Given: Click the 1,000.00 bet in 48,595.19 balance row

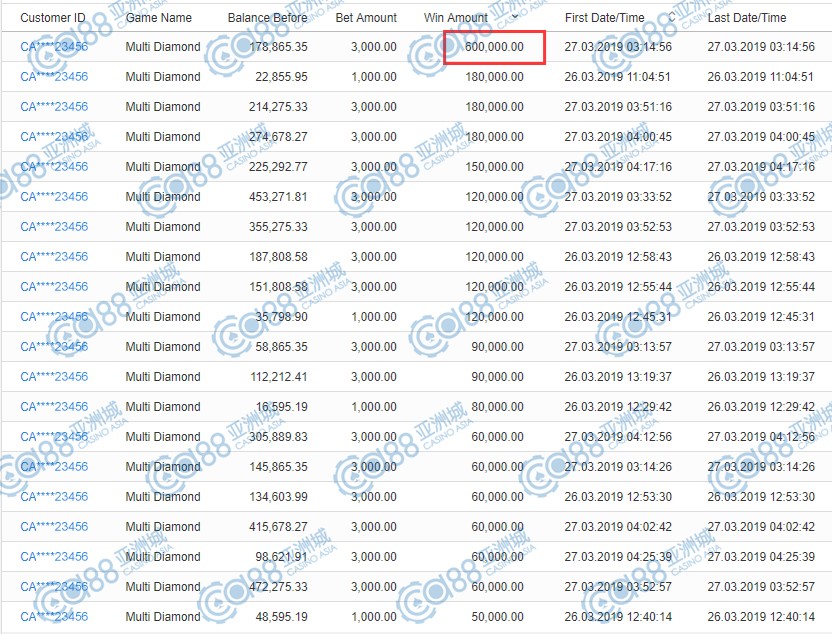Looking at the screenshot, I should (374, 617).
